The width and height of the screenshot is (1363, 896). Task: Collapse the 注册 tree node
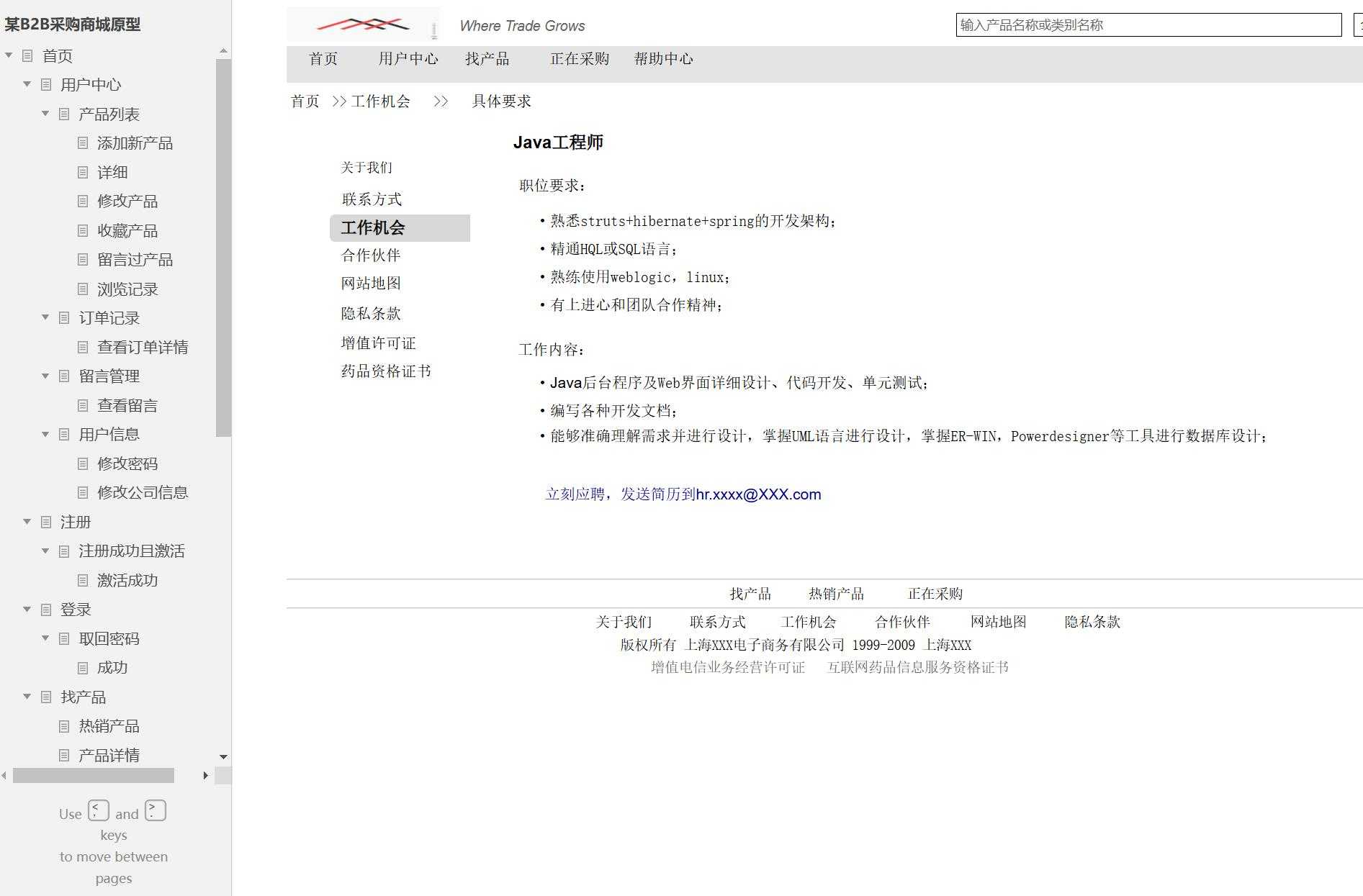pos(27,522)
